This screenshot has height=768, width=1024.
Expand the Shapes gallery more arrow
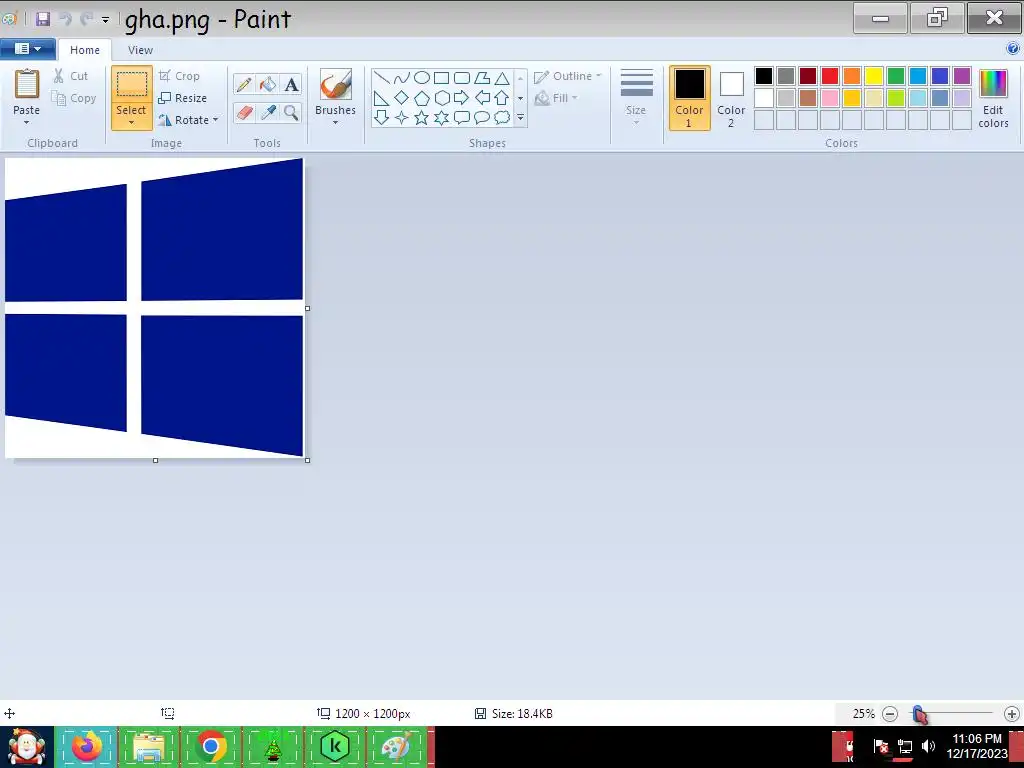520,118
